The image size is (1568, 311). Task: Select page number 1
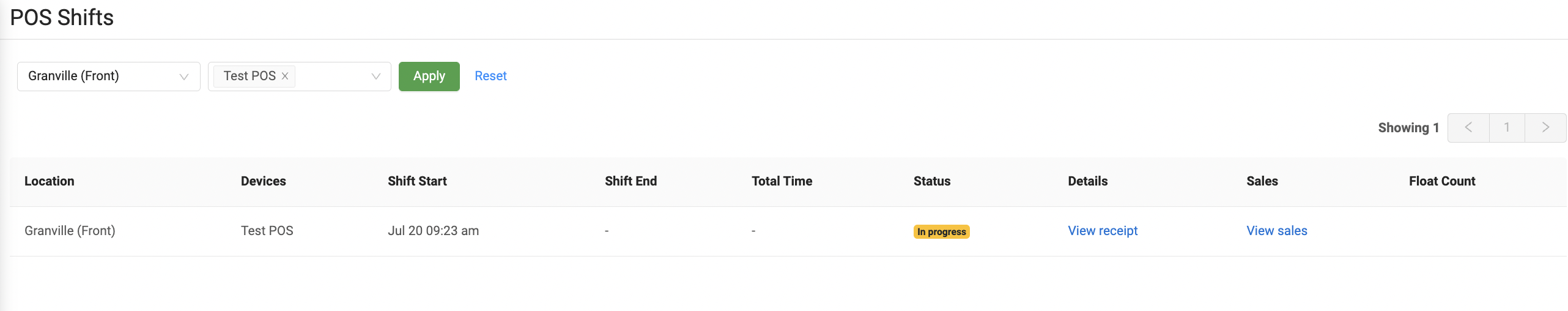point(1507,127)
